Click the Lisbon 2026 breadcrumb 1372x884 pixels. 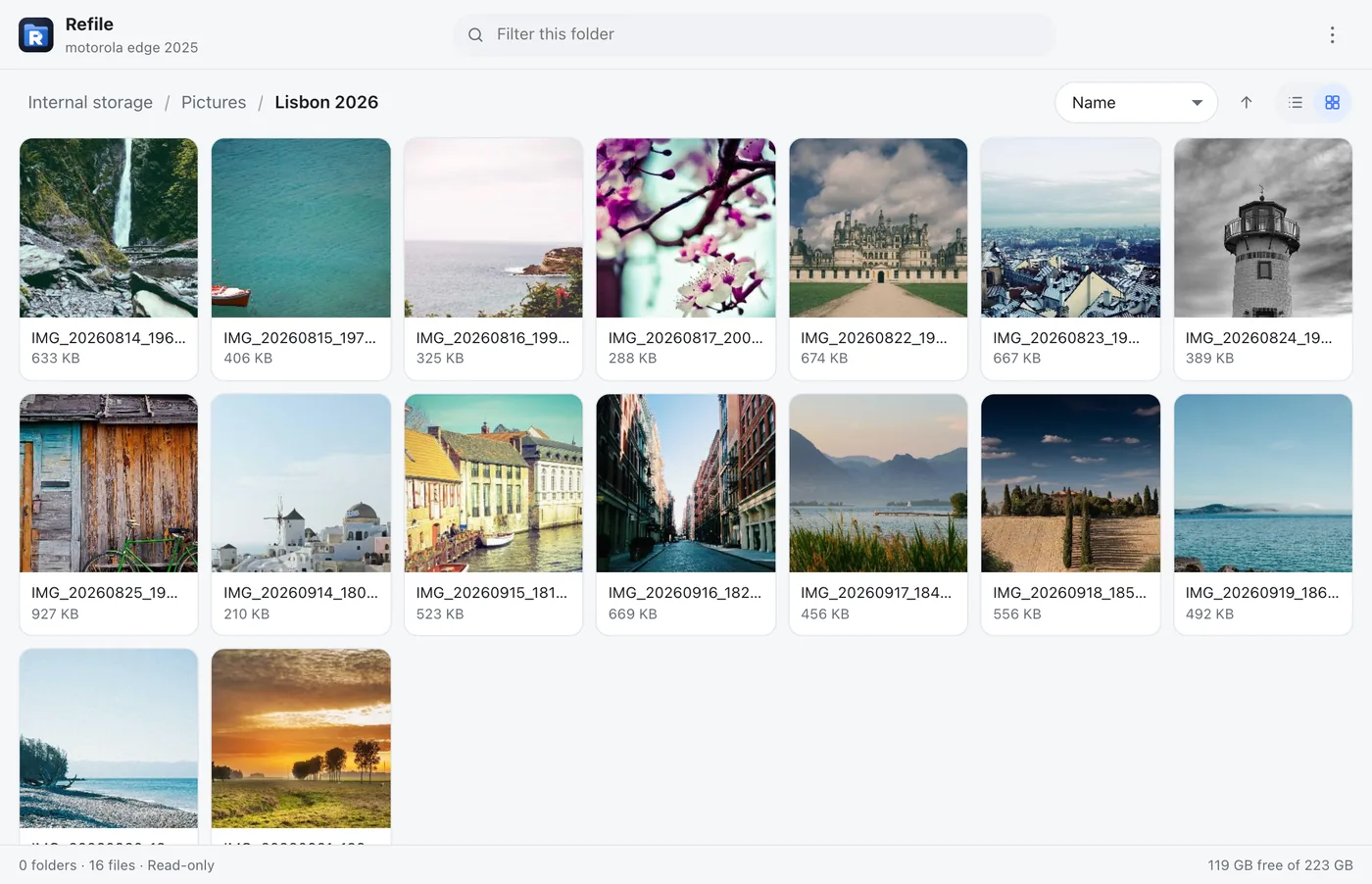pyautogui.click(x=326, y=103)
